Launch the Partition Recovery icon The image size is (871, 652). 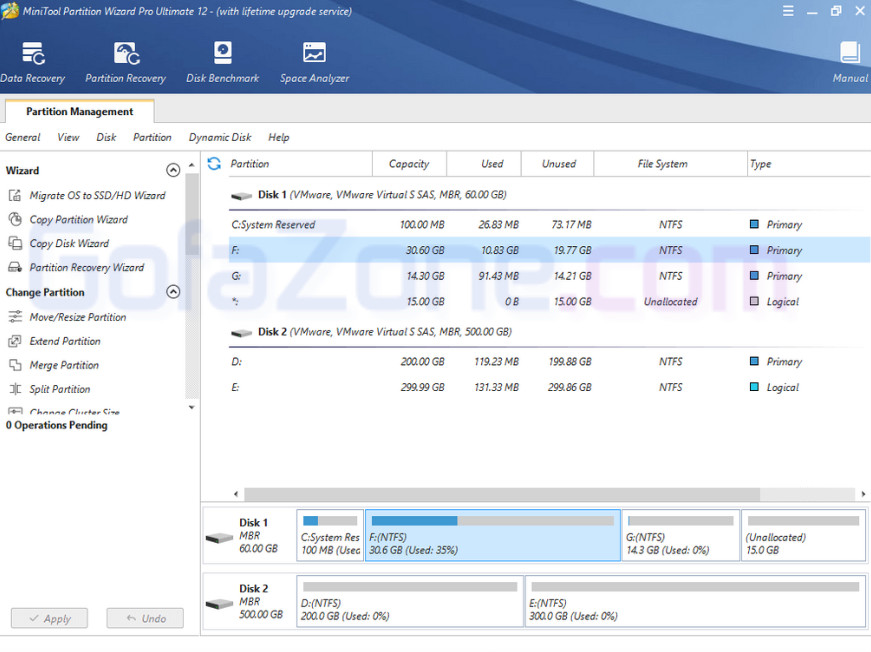pos(126,62)
